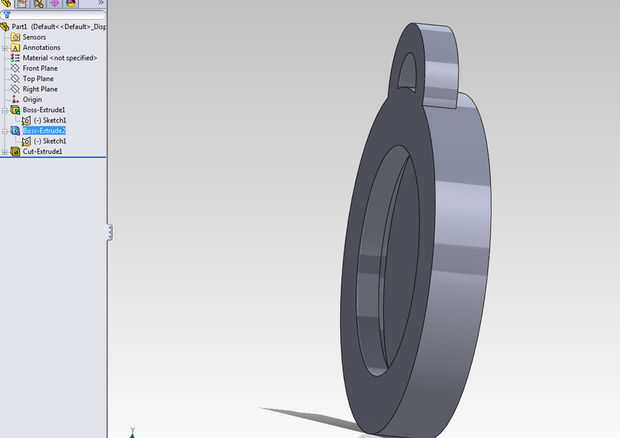Select the Annotations folder icon

pos(15,48)
